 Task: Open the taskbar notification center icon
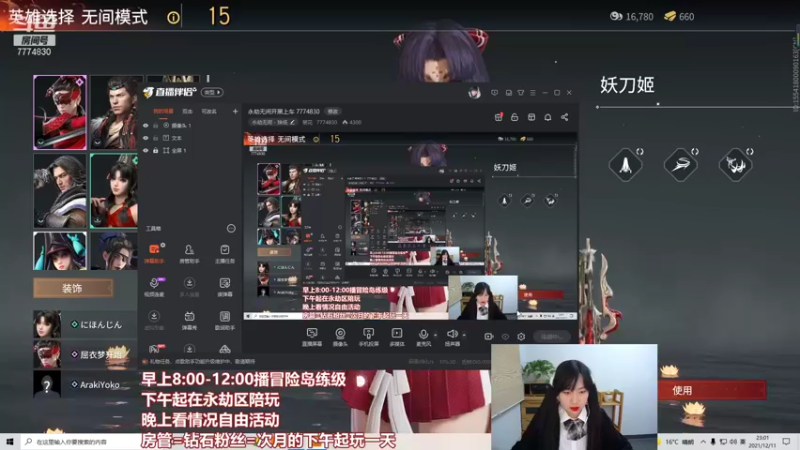(786, 442)
